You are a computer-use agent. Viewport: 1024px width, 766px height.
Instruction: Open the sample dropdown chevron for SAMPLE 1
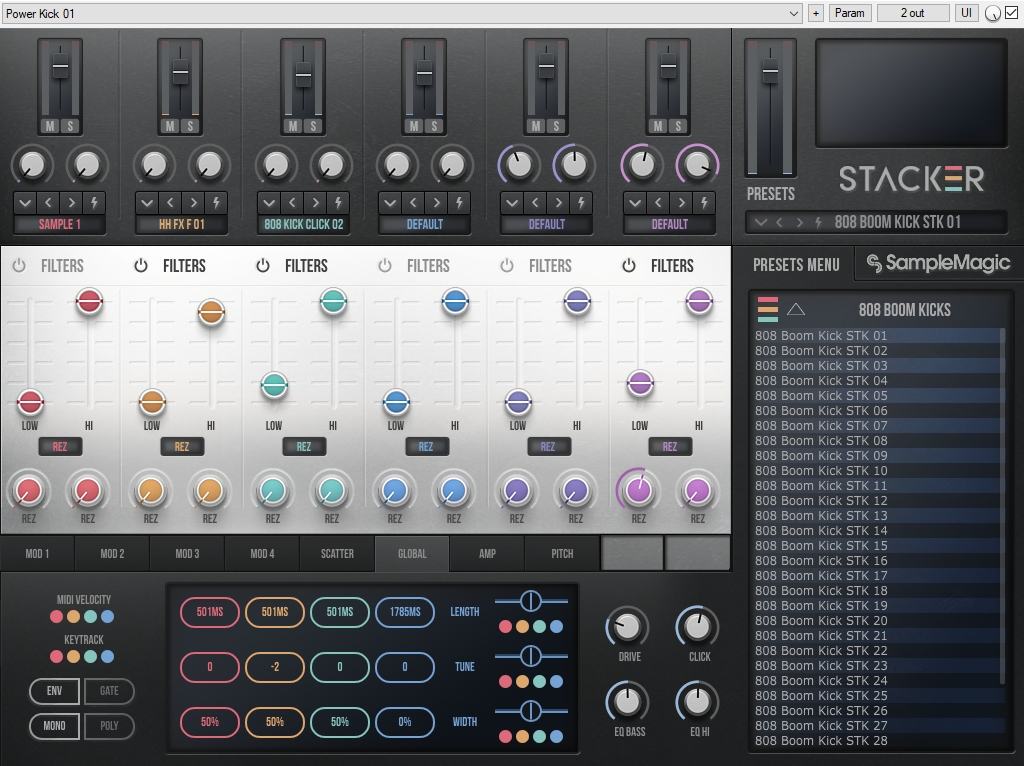[25, 202]
